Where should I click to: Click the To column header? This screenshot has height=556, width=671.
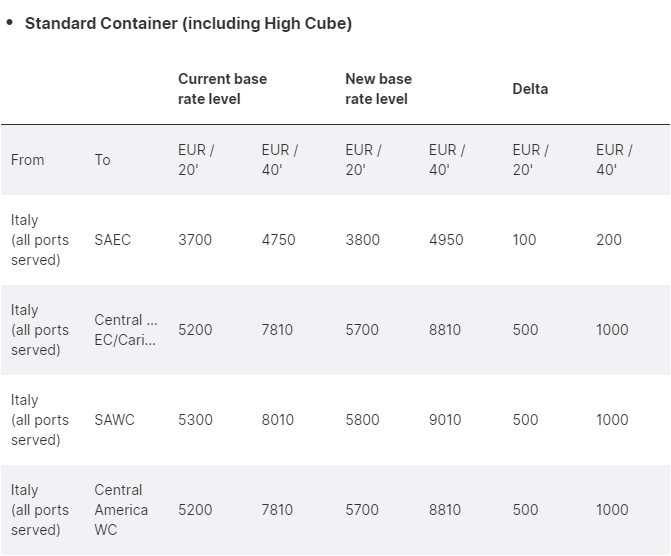102,160
